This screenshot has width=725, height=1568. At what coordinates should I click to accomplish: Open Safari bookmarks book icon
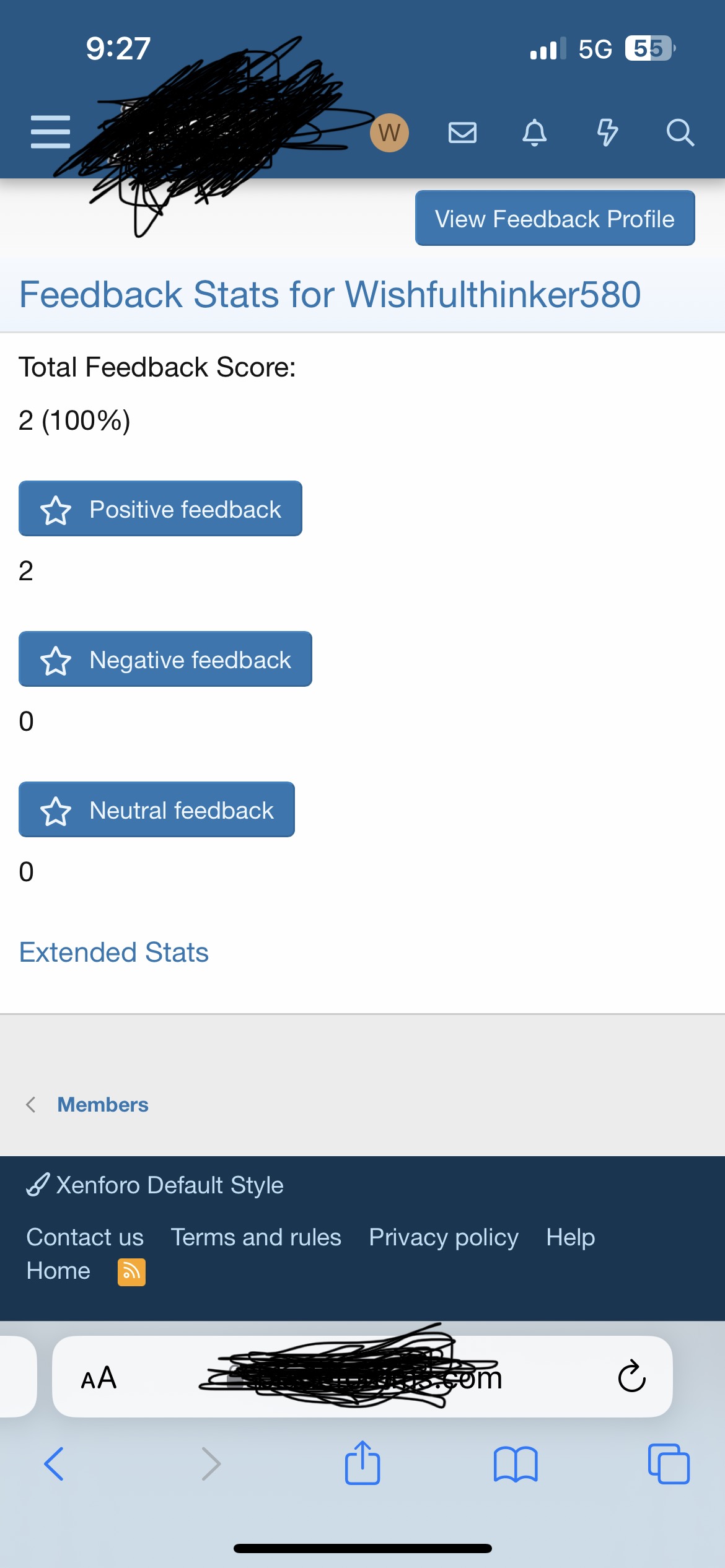[516, 1464]
